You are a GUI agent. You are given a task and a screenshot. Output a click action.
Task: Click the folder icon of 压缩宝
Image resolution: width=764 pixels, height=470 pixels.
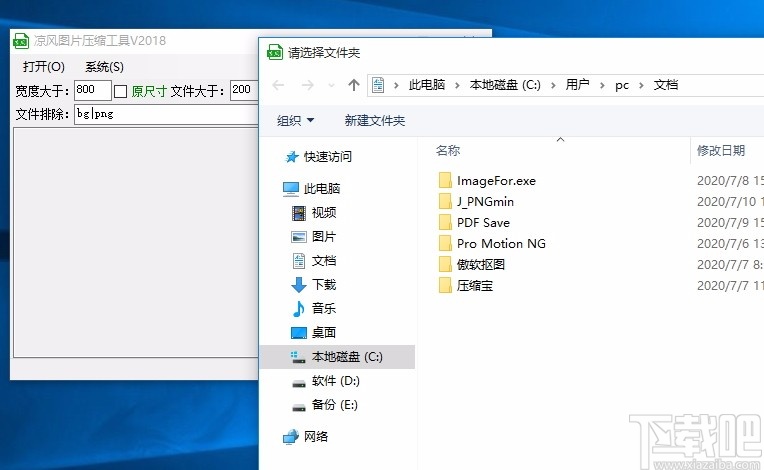tap(445, 285)
